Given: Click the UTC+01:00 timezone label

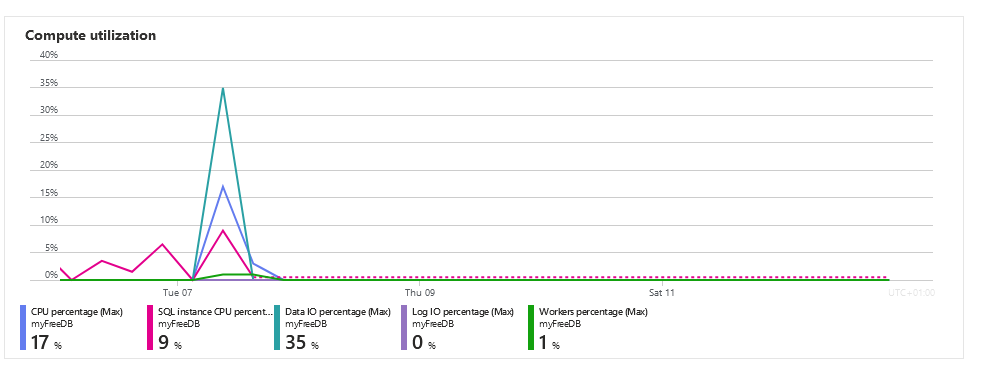Looking at the screenshot, I should click(x=911, y=293).
